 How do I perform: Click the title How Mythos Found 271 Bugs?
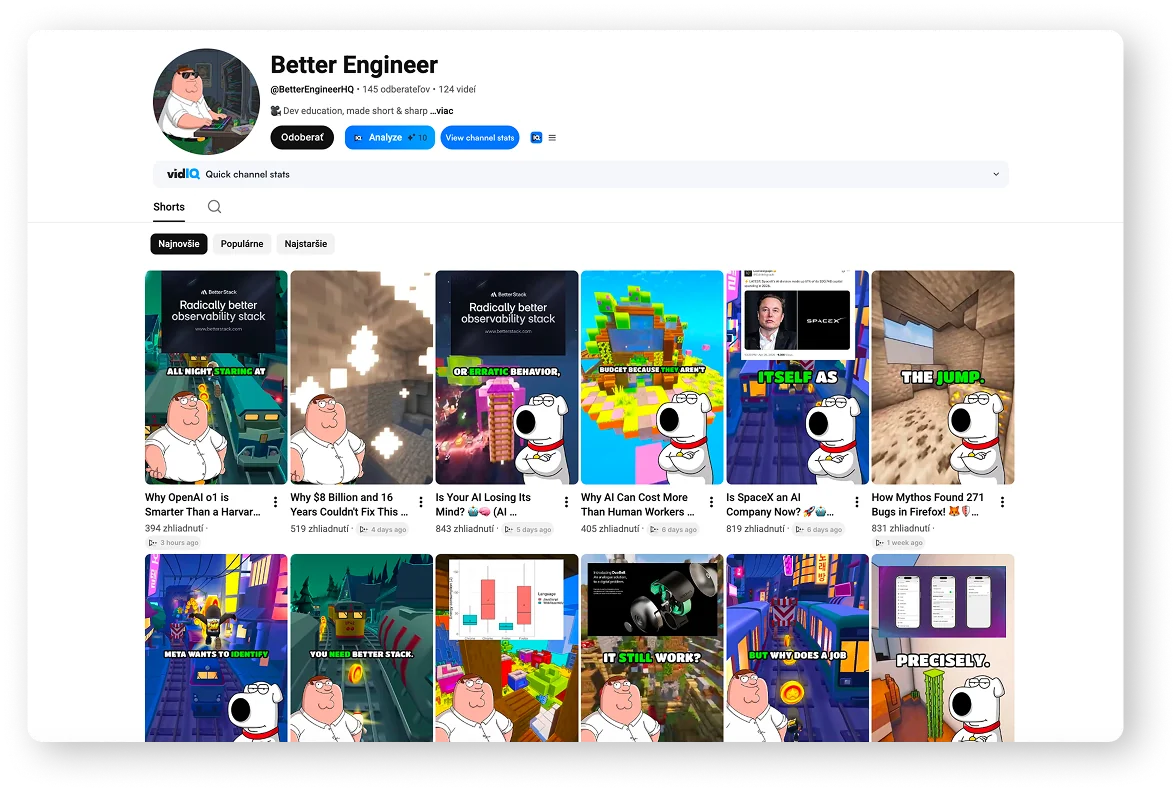pyautogui.click(x=928, y=504)
